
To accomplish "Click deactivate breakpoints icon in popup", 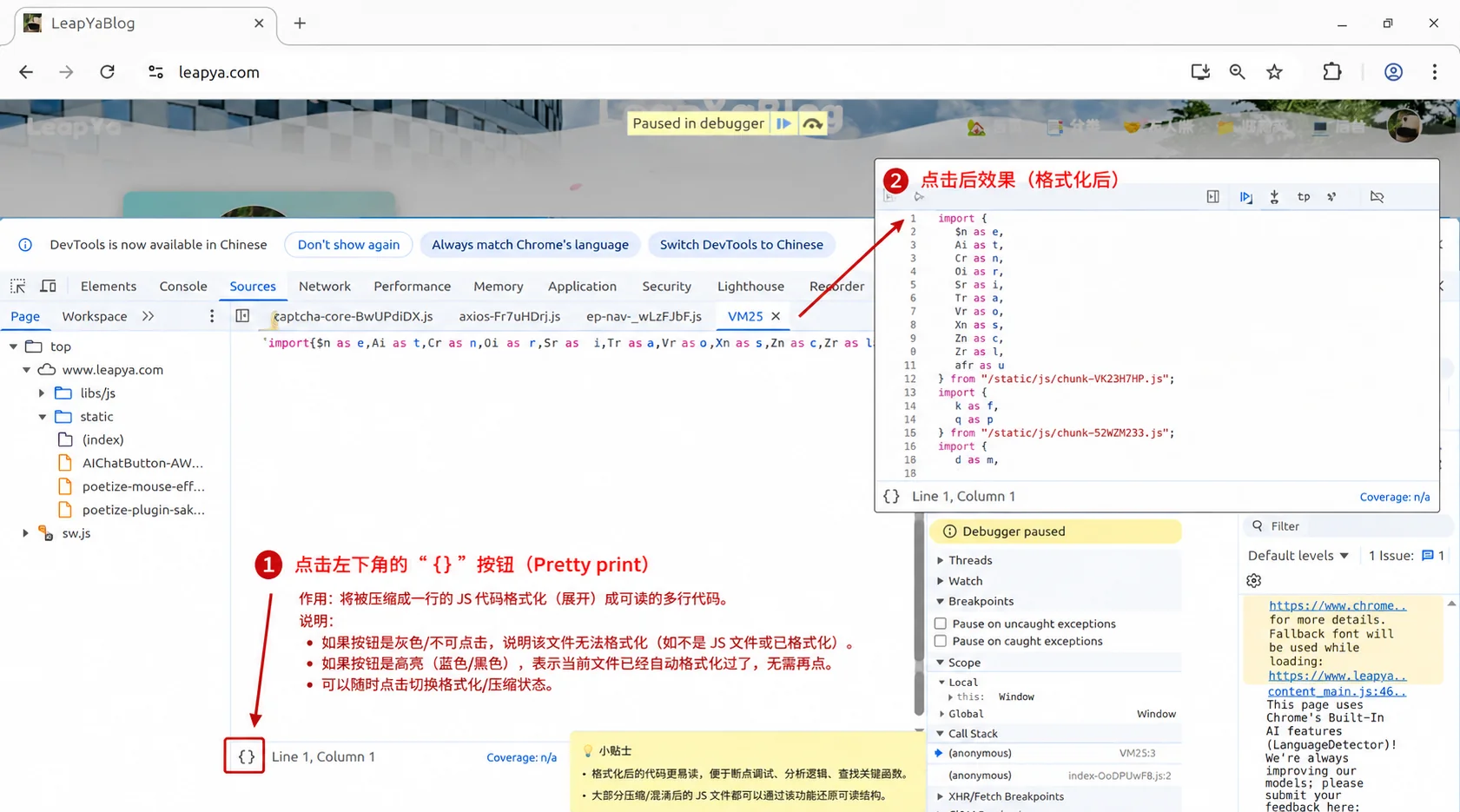I will (1377, 197).
